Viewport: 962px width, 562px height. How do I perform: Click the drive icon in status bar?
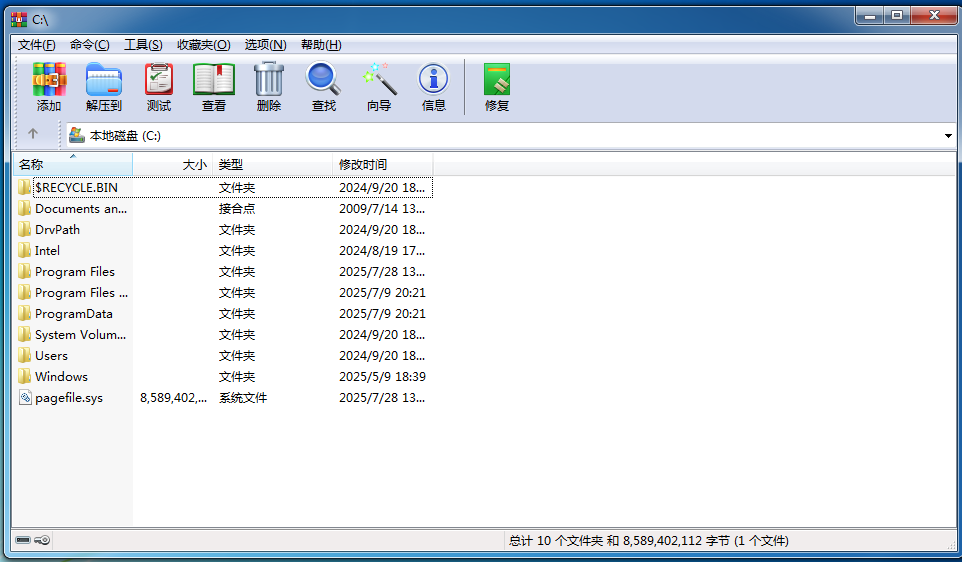click(23, 541)
